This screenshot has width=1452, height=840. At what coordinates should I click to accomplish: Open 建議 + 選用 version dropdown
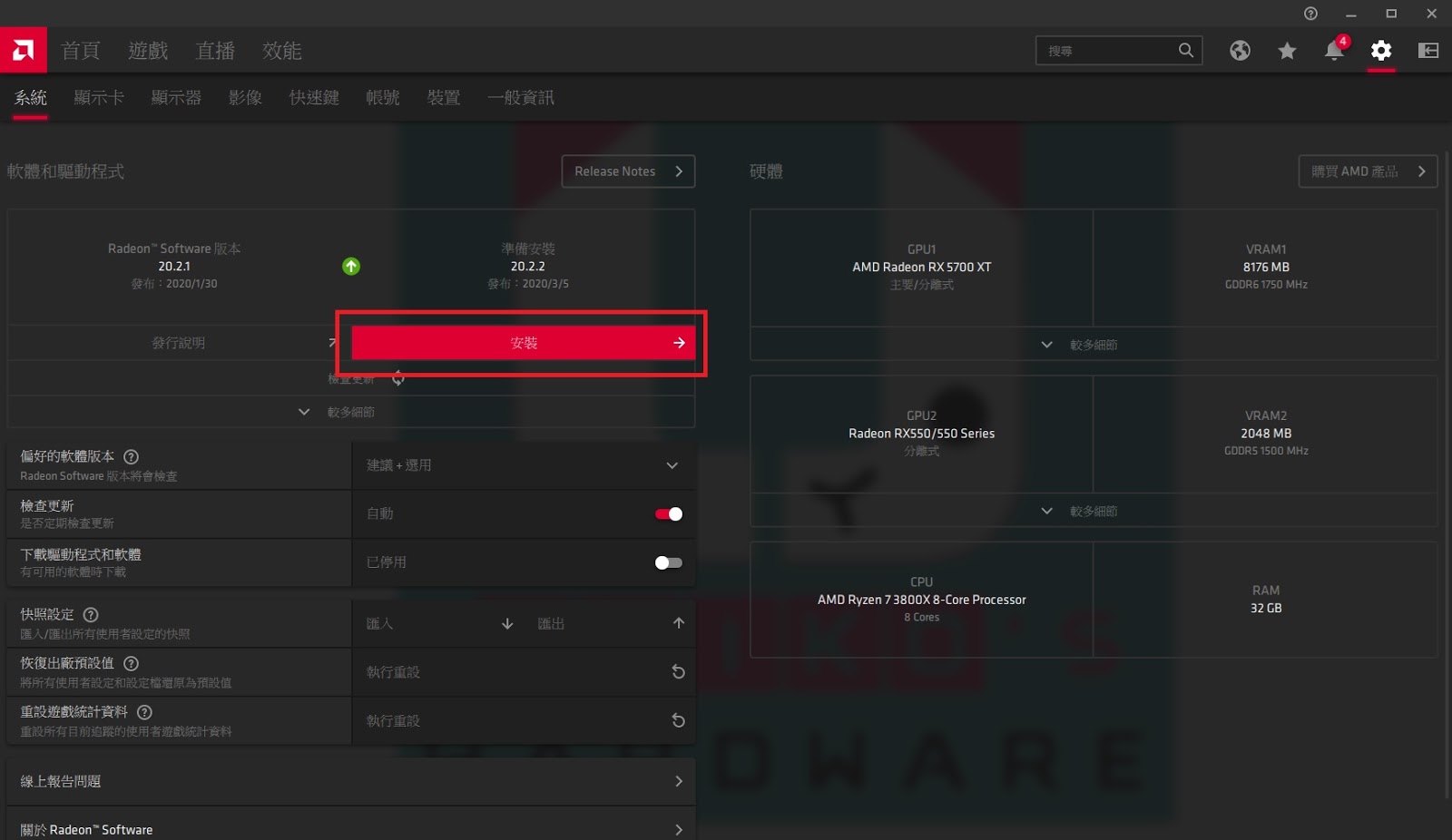pyautogui.click(x=524, y=465)
